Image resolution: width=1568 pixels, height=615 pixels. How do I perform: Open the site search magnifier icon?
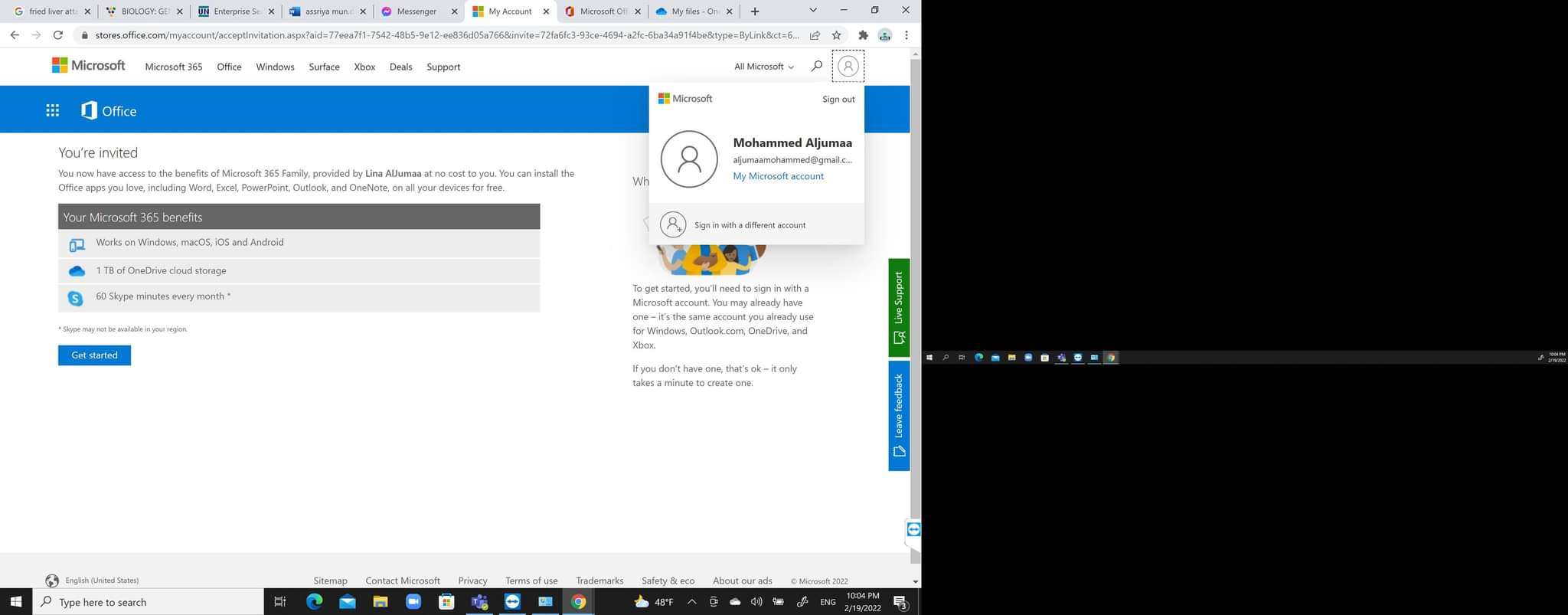point(817,67)
